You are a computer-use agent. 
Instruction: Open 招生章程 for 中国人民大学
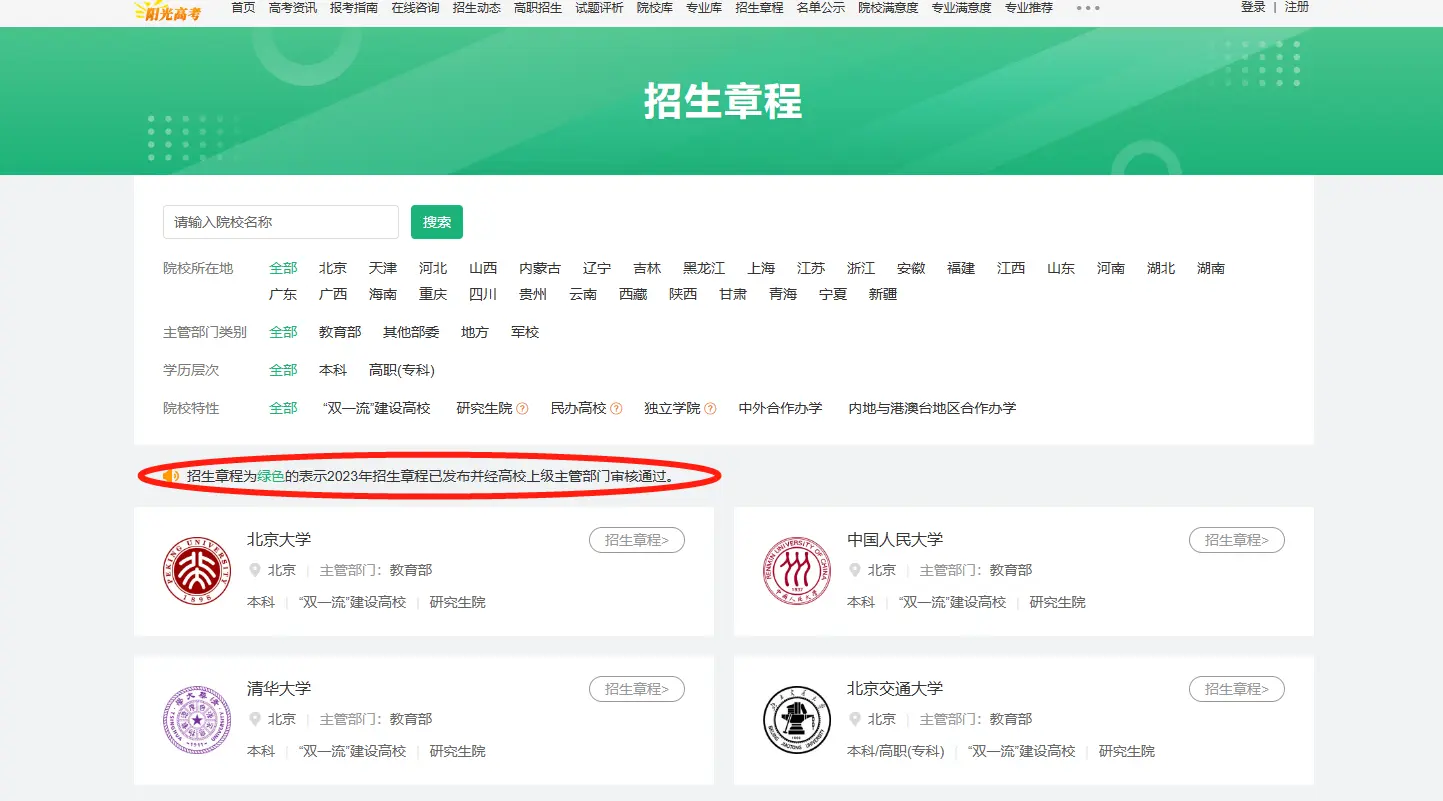coord(1236,539)
